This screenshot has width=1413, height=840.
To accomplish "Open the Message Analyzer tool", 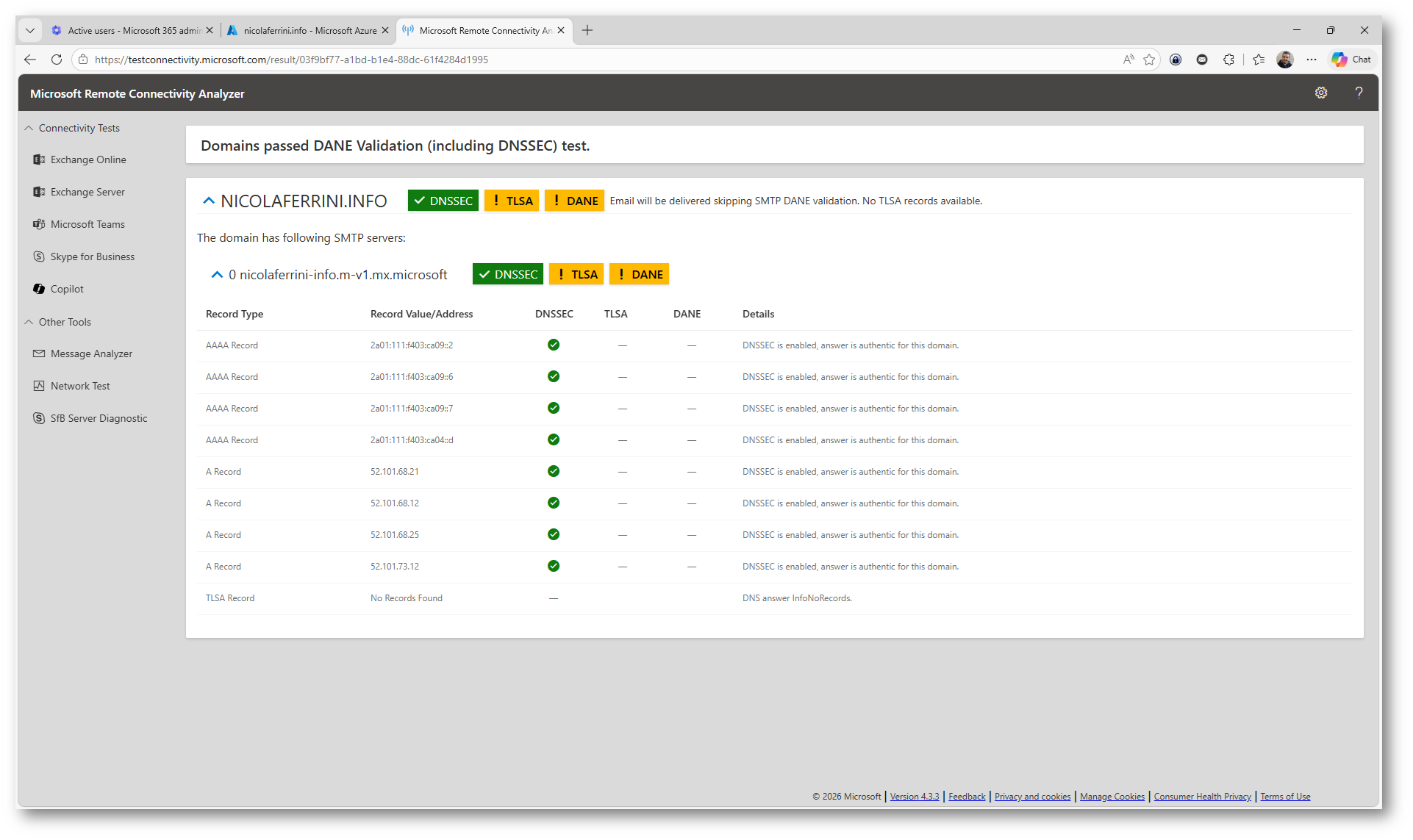I will 91,353.
